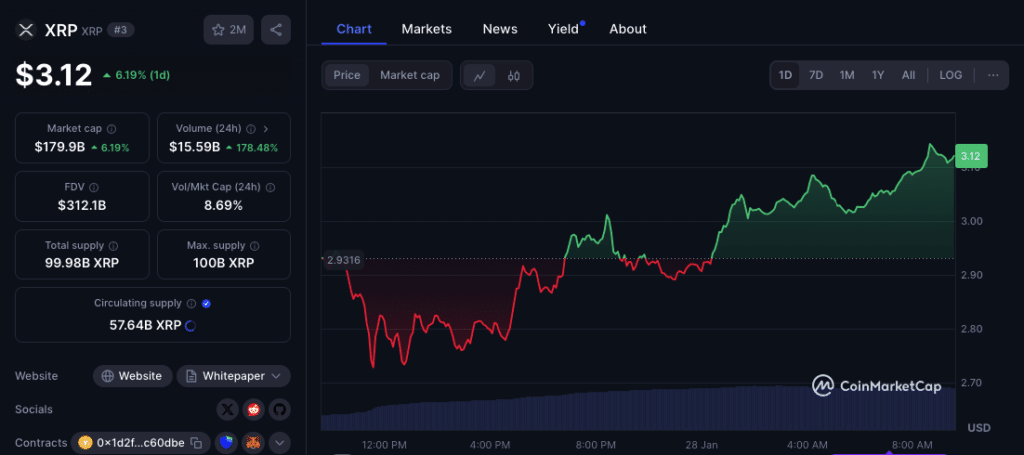The image size is (1024, 455).
Task: Click the verified circulating supply badge
Action: click(206, 304)
